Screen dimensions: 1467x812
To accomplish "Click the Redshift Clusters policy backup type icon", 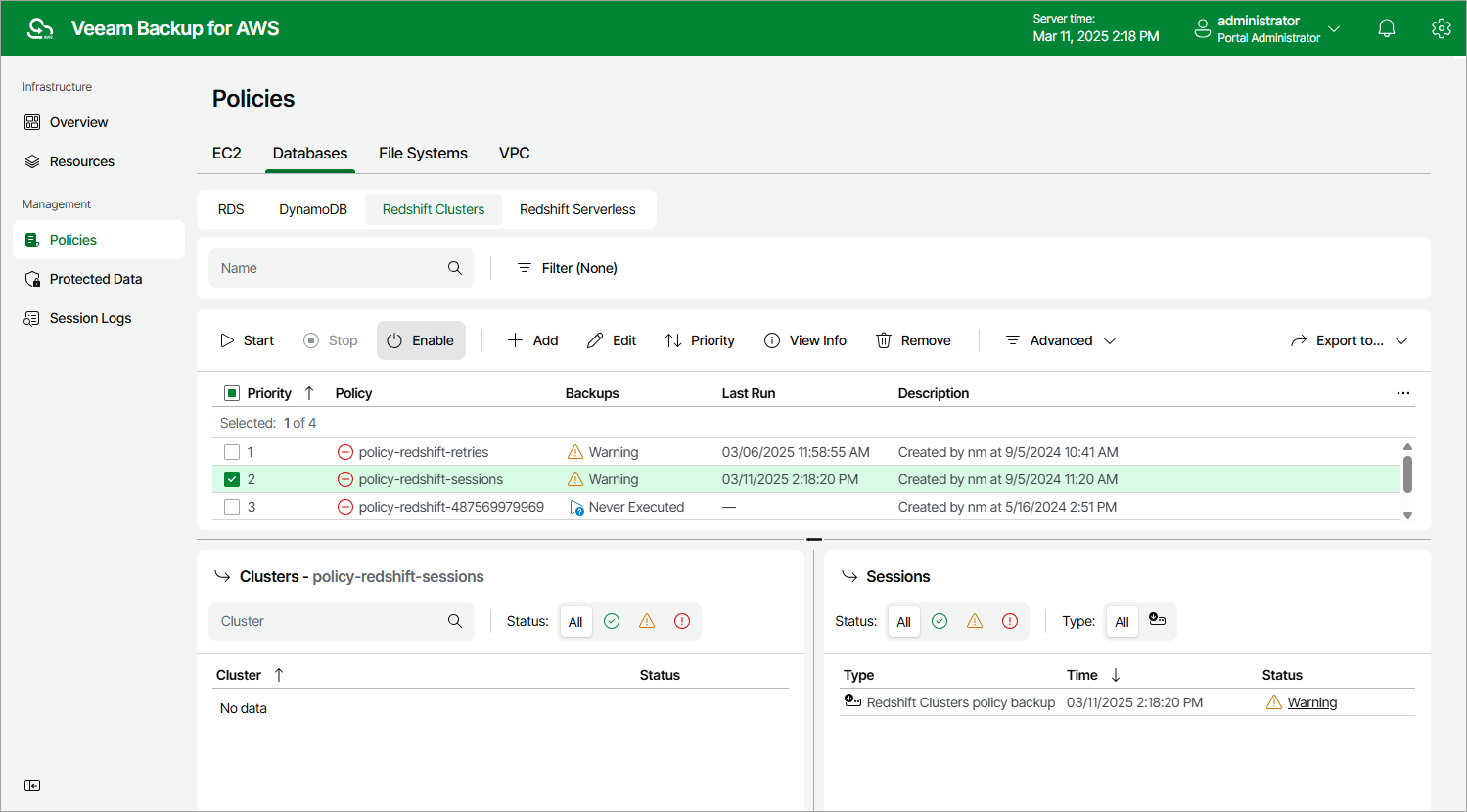I will pos(852,701).
